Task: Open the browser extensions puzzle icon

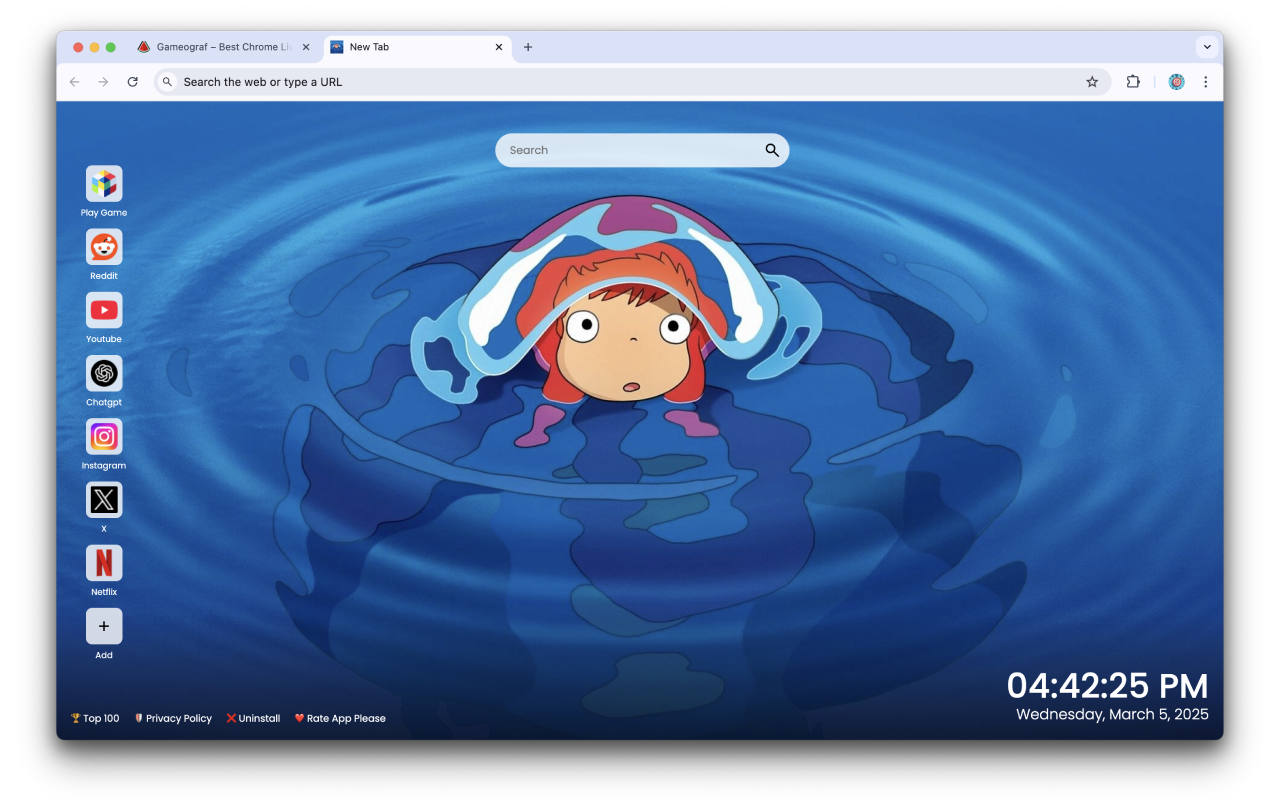Action: (1133, 81)
